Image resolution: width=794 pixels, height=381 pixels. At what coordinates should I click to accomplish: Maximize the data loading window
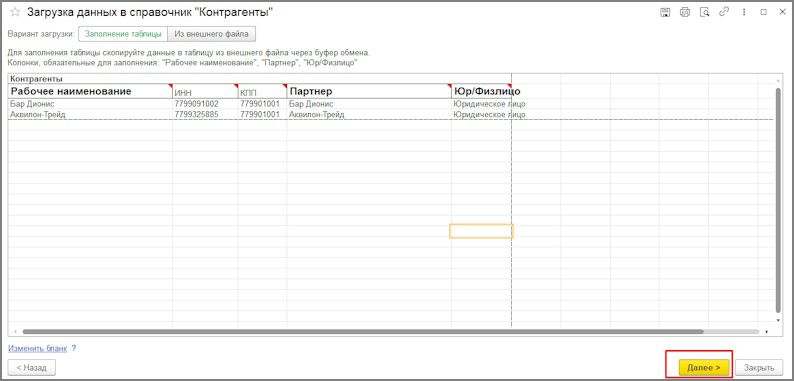point(763,13)
